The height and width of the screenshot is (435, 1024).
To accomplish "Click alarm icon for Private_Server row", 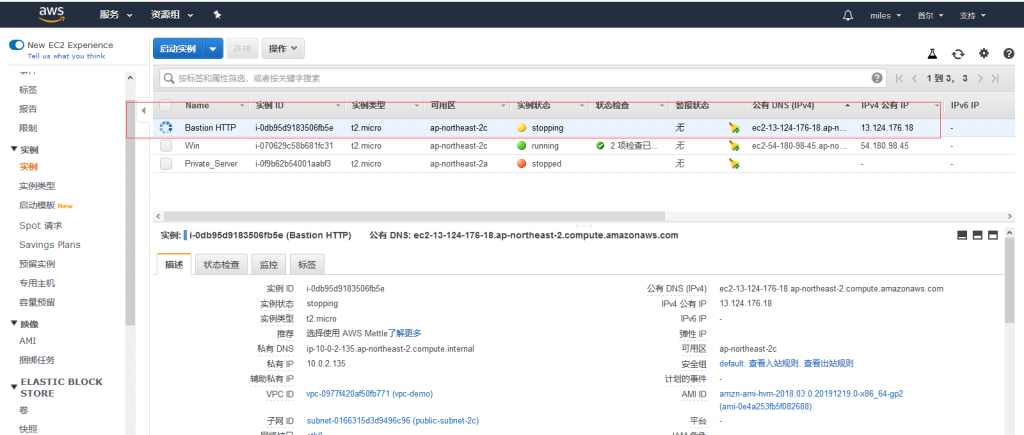I will click(734, 164).
